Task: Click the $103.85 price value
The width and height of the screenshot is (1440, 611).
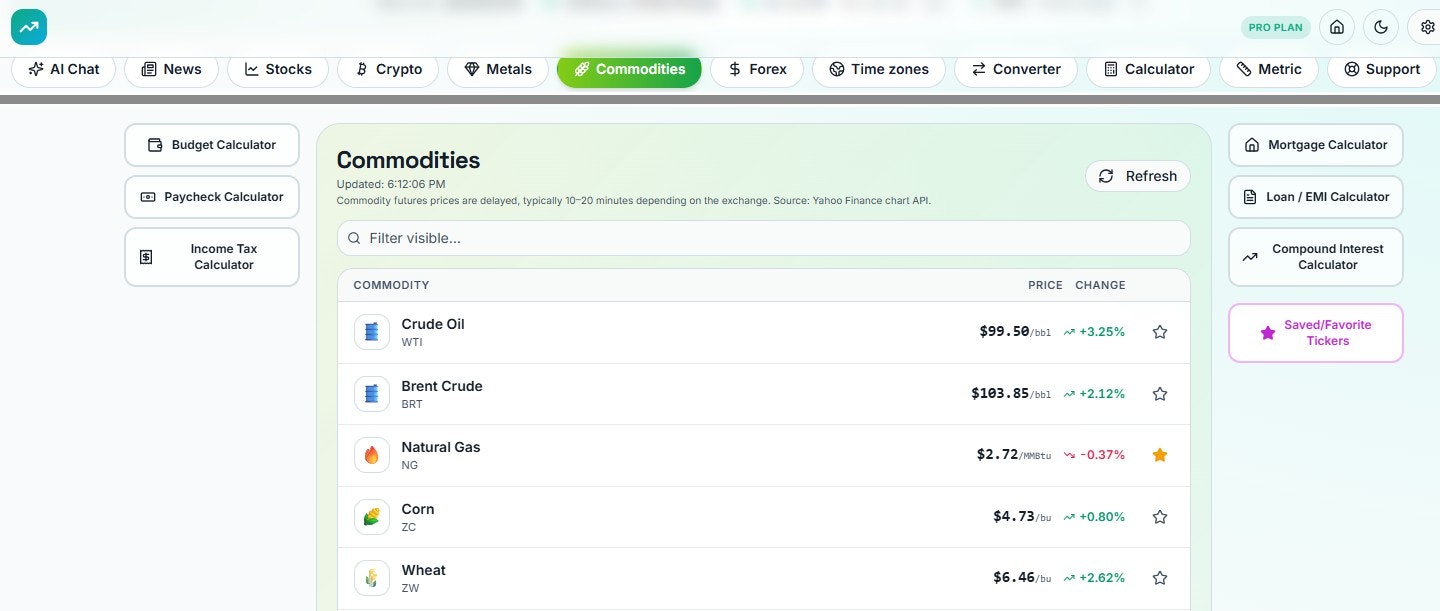Action: pyautogui.click(x=1000, y=394)
